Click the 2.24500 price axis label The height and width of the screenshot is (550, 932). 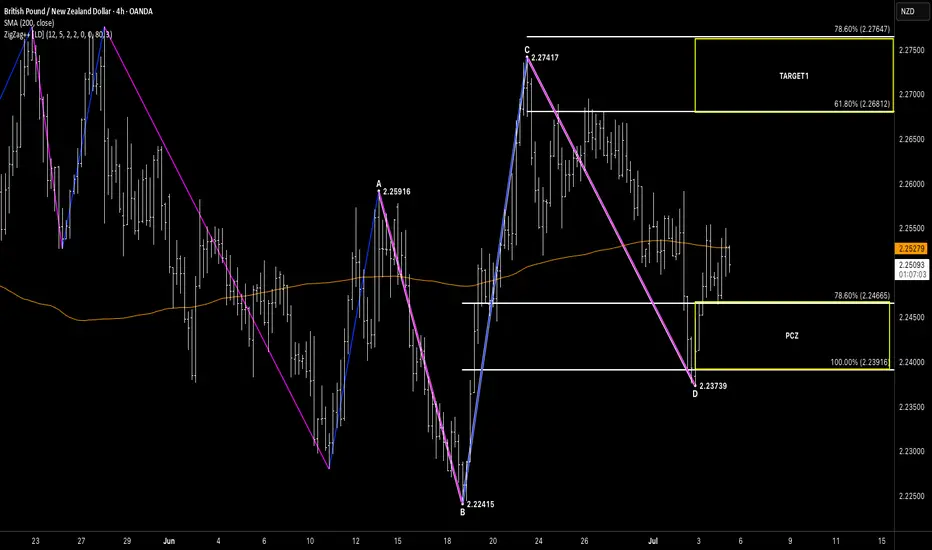click(911, 318)
